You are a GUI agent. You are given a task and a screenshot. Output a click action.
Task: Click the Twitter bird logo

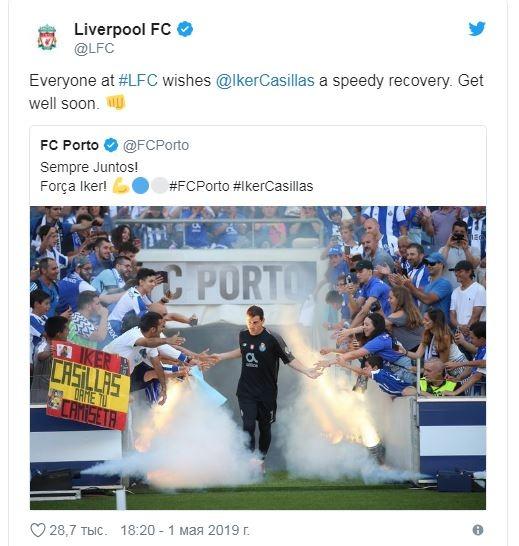pyautogui.click(x=477, y=29)
